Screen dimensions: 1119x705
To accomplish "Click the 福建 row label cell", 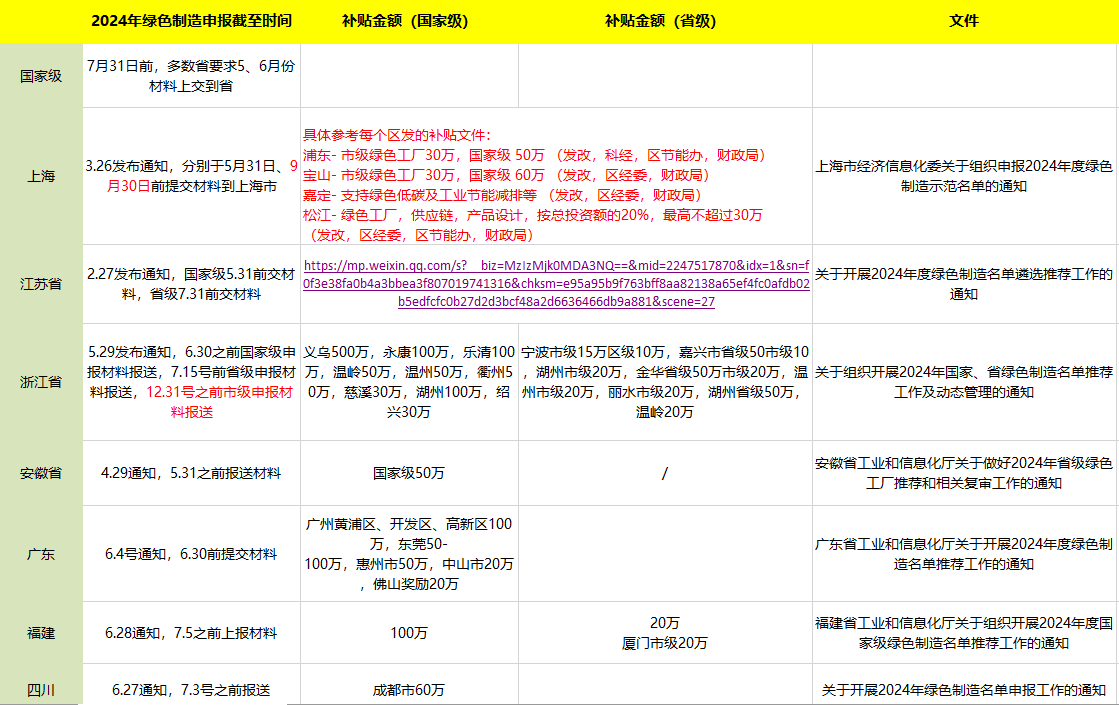I will pos(41,633).
